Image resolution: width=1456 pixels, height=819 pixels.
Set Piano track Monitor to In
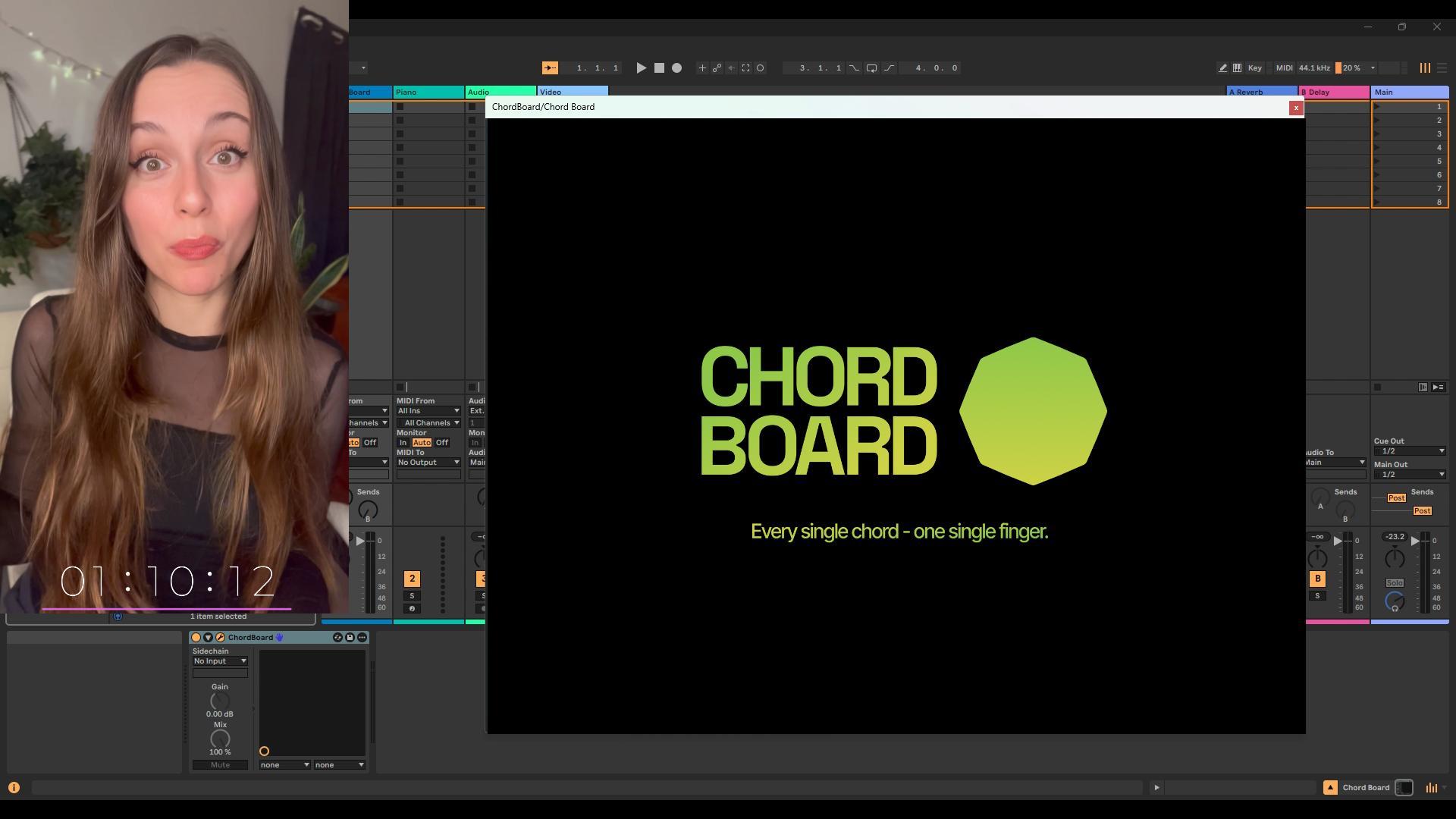[x=403, y=443]
